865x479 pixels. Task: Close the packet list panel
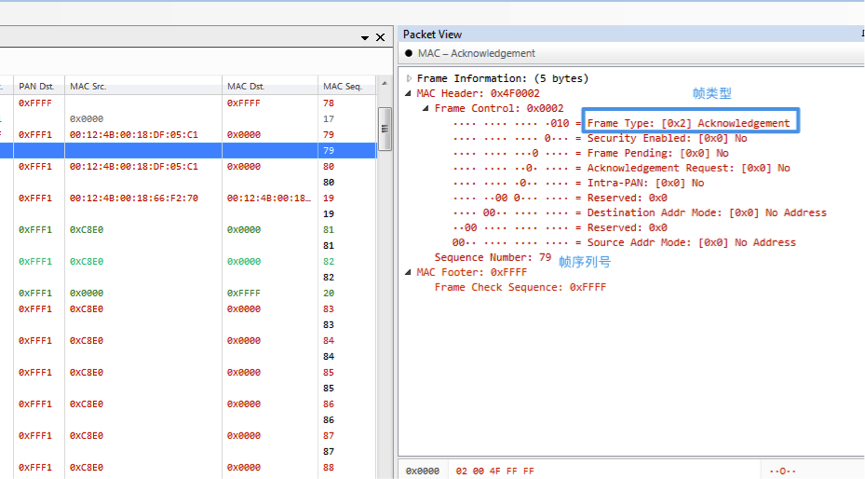coord(380,38)
